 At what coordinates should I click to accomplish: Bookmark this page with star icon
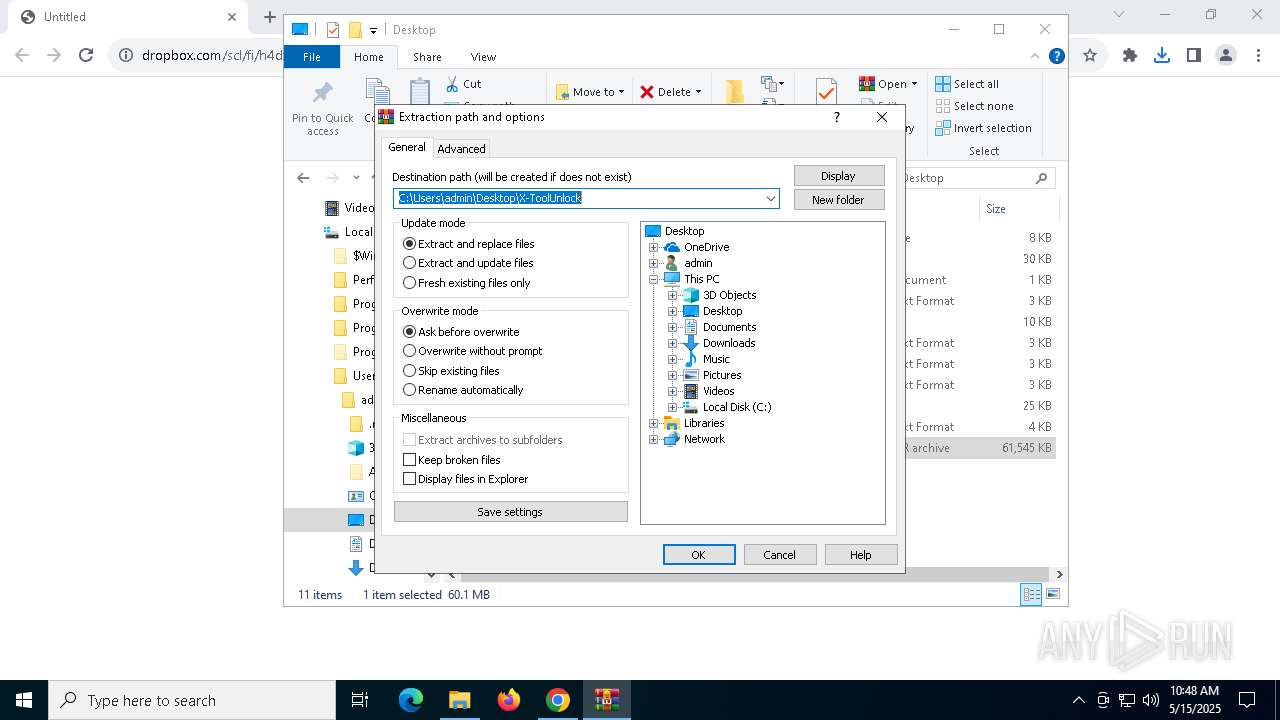(x=1090, y=56)
